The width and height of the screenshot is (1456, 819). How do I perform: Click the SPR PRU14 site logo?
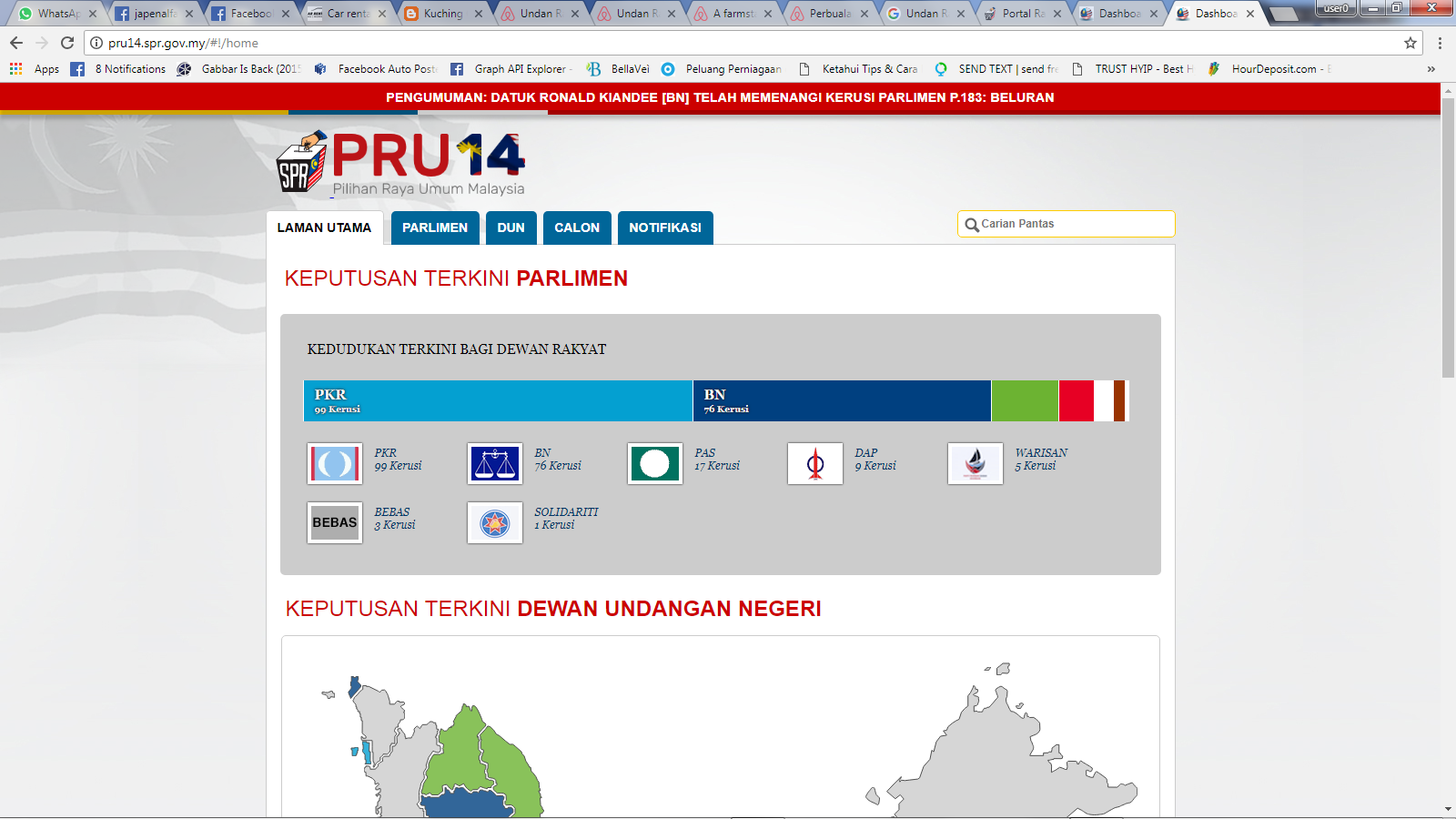[x=400, y=164]
